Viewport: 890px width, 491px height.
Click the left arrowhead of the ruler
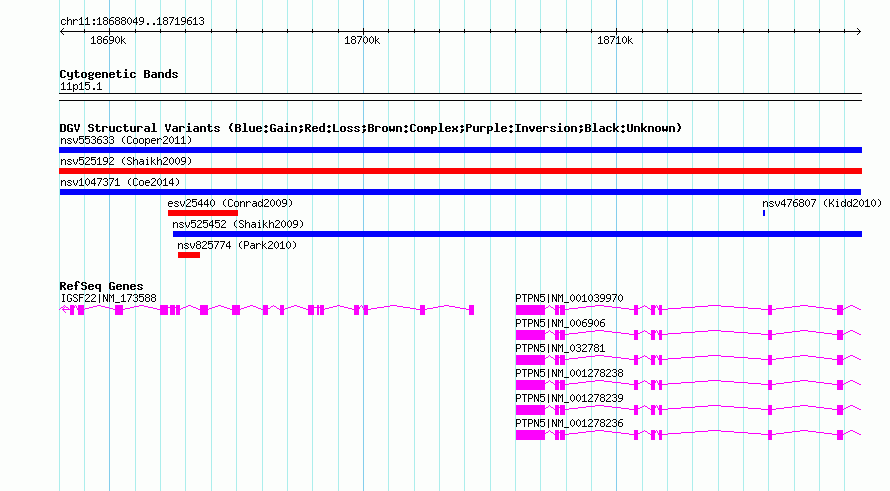(62, 32)
